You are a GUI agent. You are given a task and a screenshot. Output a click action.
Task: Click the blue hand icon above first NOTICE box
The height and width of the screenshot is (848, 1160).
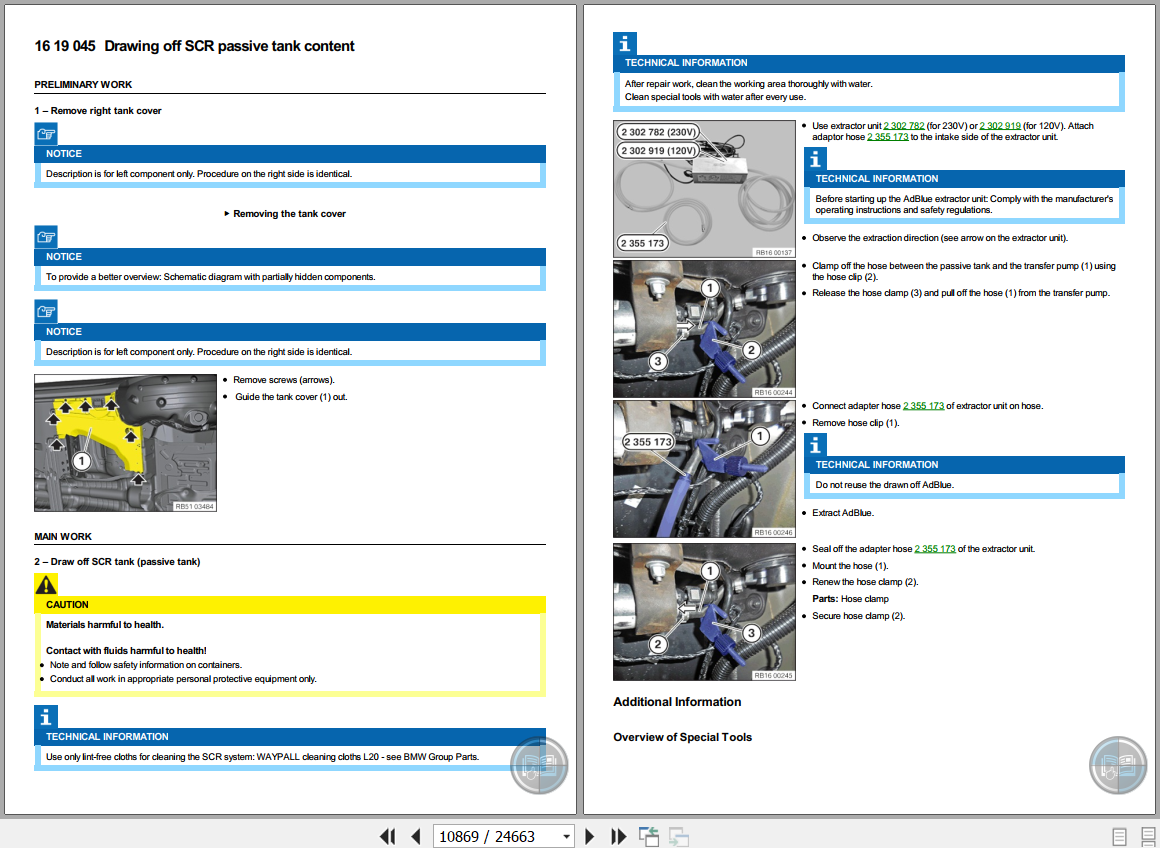pyautogui.click(x=45, y=133)
